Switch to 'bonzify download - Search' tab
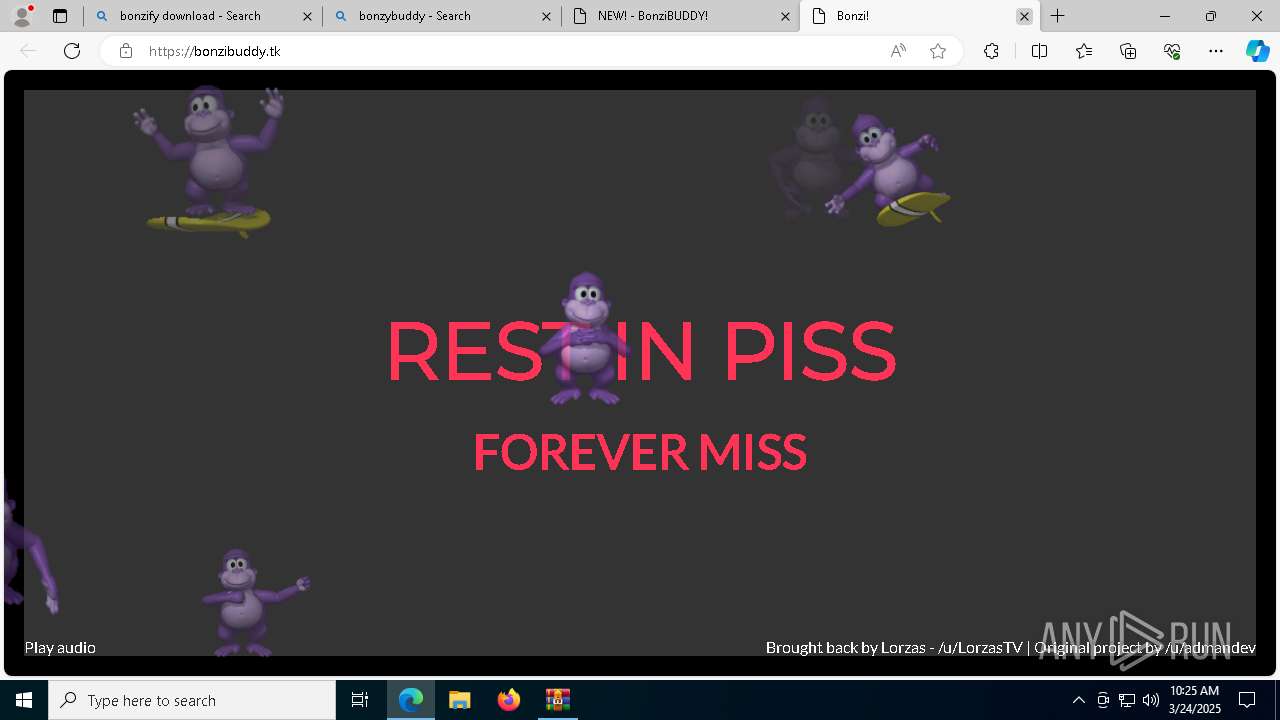 tap(203, 16)
